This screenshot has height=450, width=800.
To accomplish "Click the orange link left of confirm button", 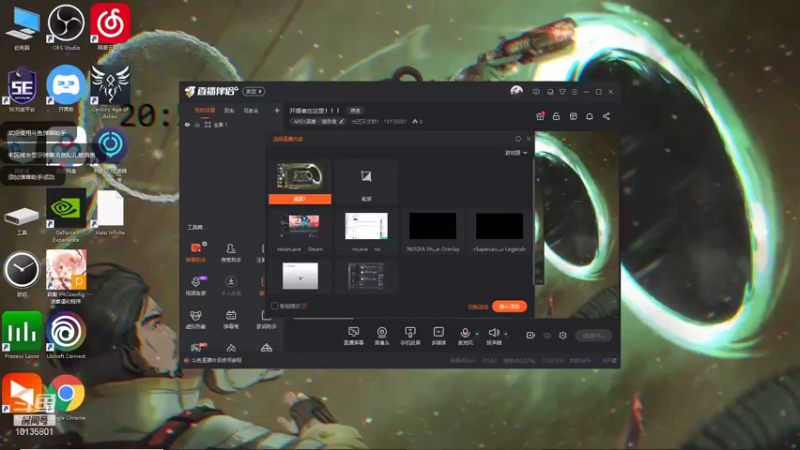I will click(478, 307).
